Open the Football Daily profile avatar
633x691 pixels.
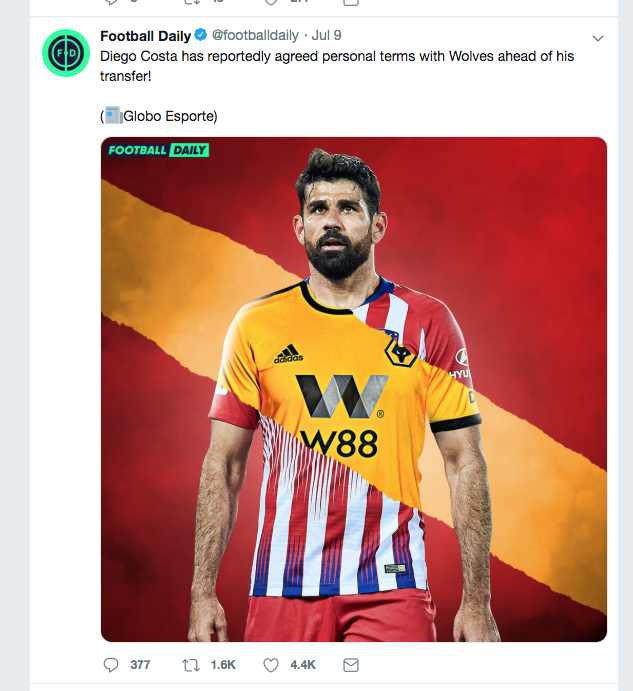coord(66,54)
